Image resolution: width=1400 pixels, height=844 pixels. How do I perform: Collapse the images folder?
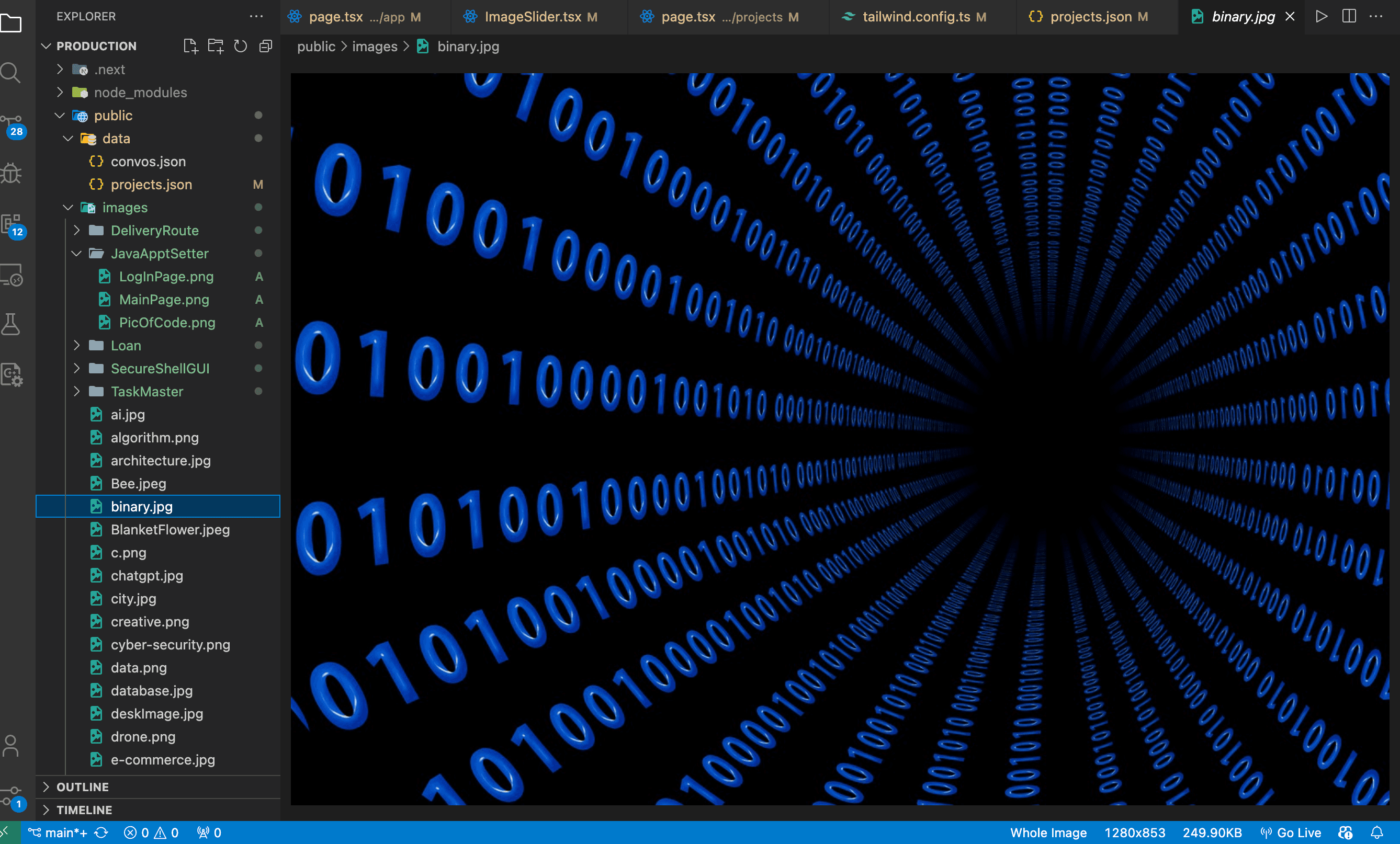[68, 207]
